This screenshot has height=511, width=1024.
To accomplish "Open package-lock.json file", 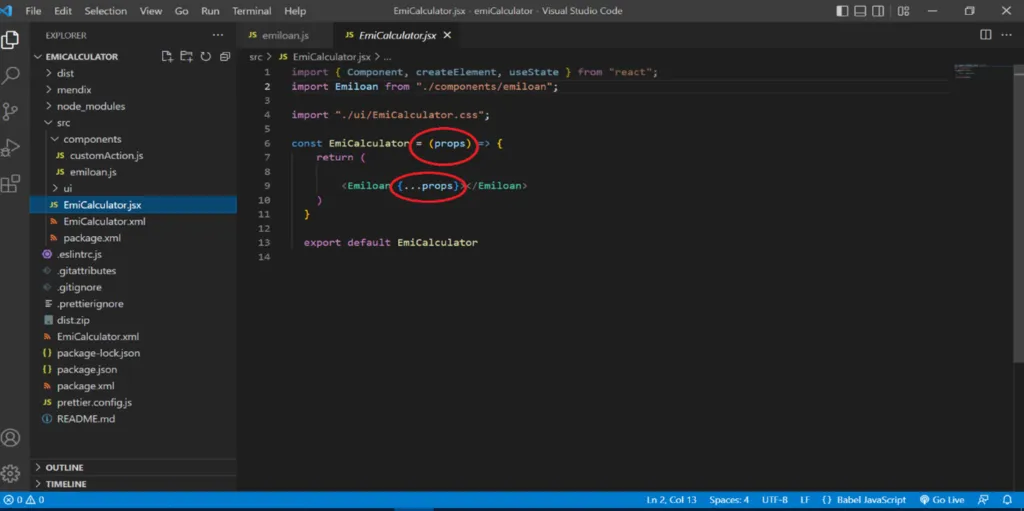I will pyautogui.click(x=98, y=353).
